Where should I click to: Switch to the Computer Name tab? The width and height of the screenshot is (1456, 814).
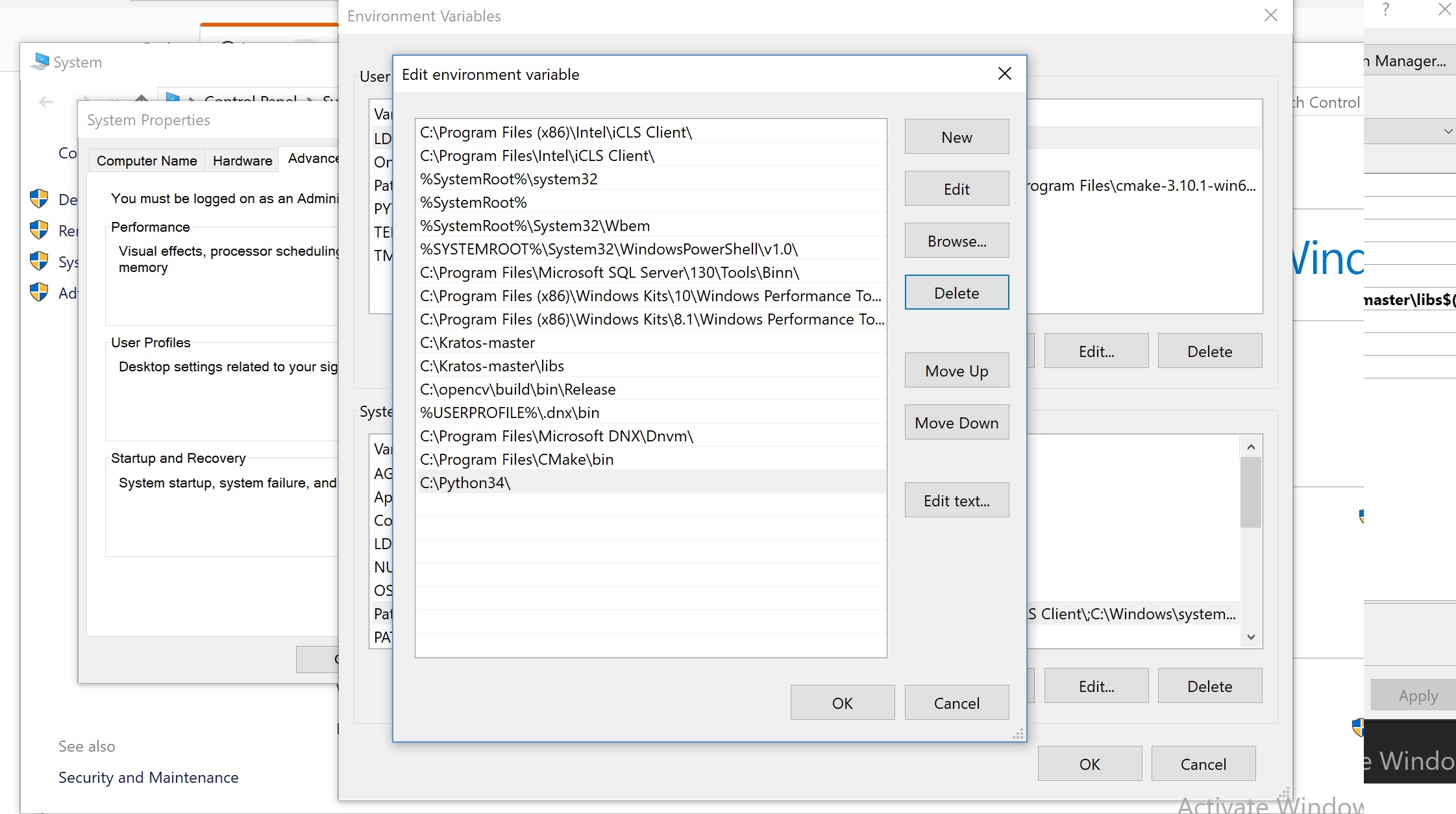pos(146,160)
